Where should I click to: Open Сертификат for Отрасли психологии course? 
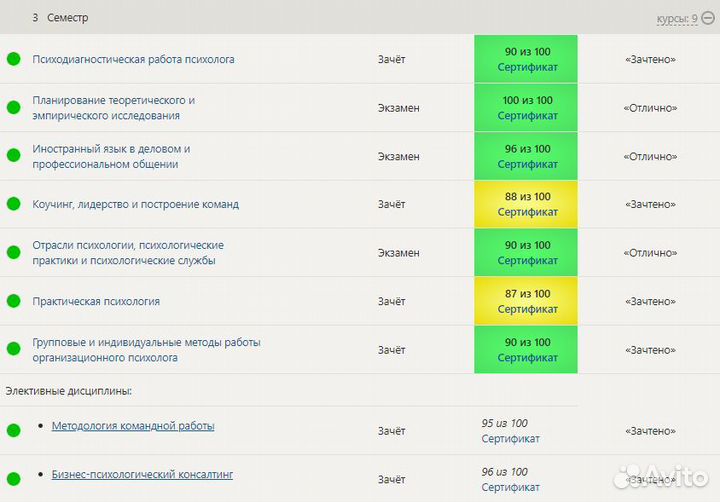528,260
